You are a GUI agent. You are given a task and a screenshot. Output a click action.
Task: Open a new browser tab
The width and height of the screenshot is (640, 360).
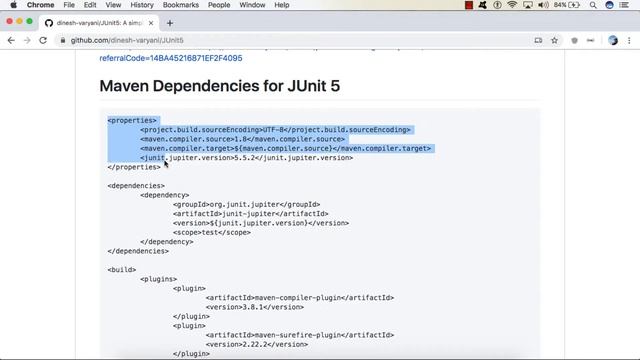point(170,23)
